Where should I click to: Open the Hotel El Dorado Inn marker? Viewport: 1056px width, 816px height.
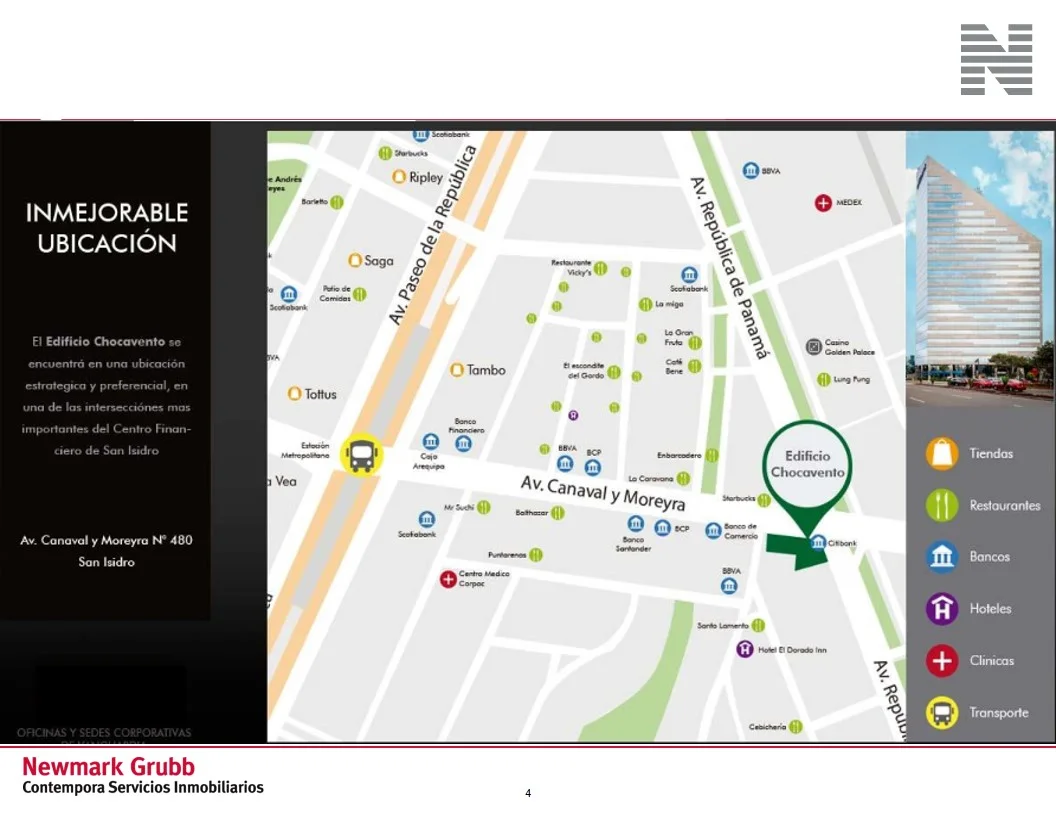click(x=744, y=650)
